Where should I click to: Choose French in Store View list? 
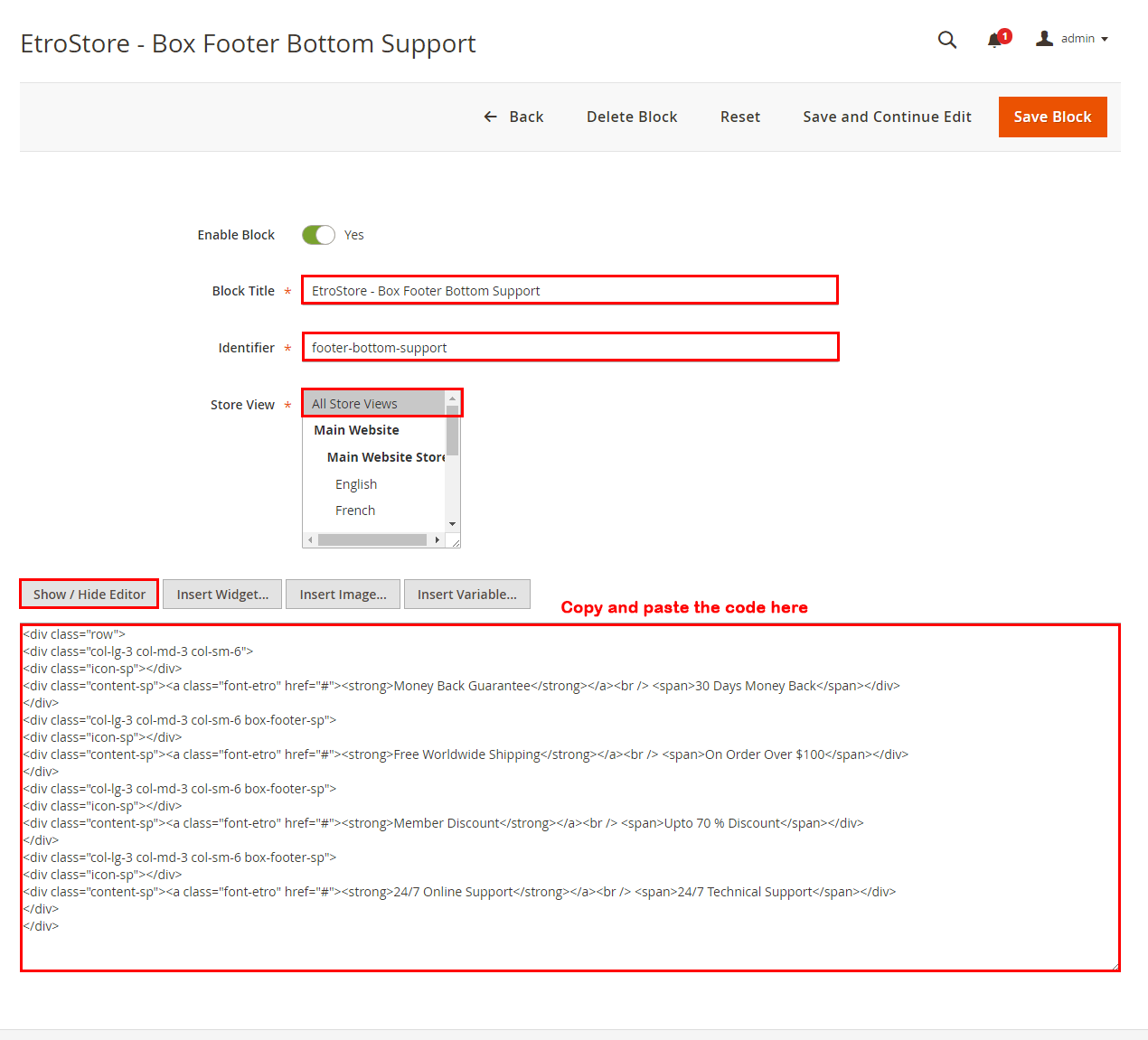355,511
